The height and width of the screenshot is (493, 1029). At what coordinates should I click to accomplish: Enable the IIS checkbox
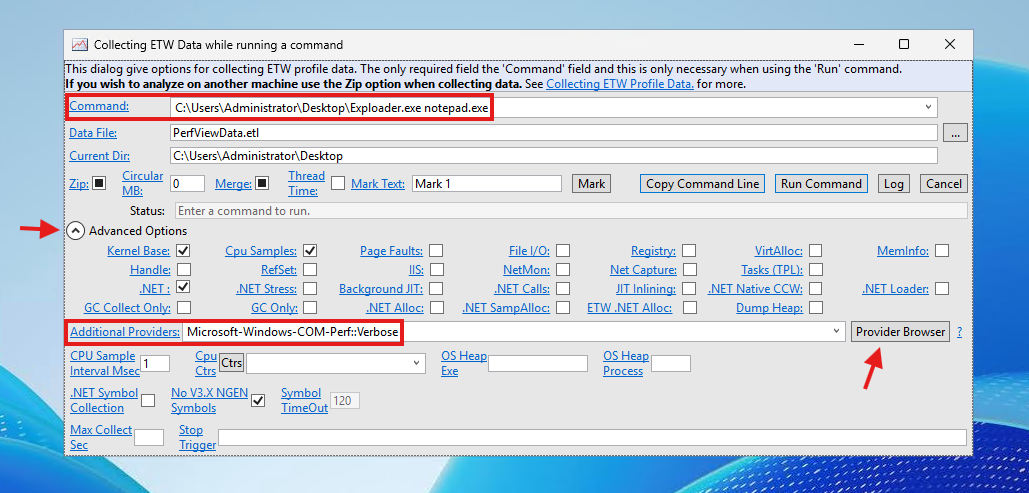coord(437,270)
